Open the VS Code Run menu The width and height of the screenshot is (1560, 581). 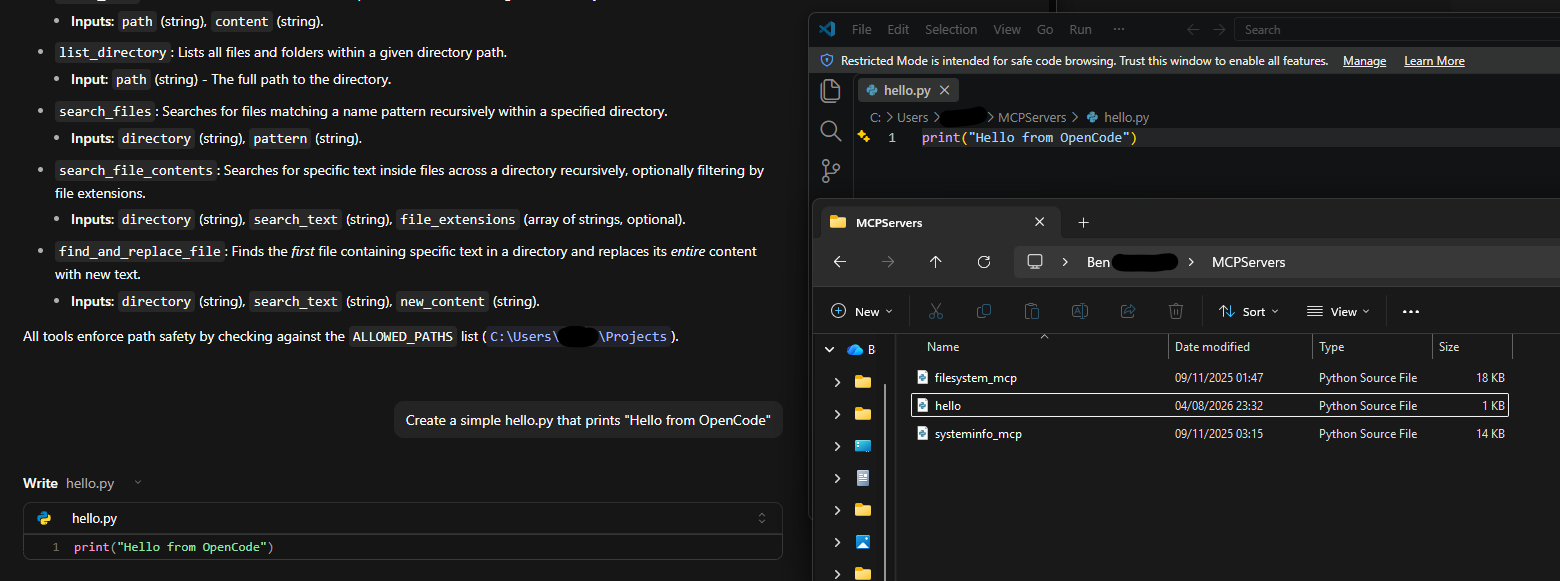pos(1080,29)
